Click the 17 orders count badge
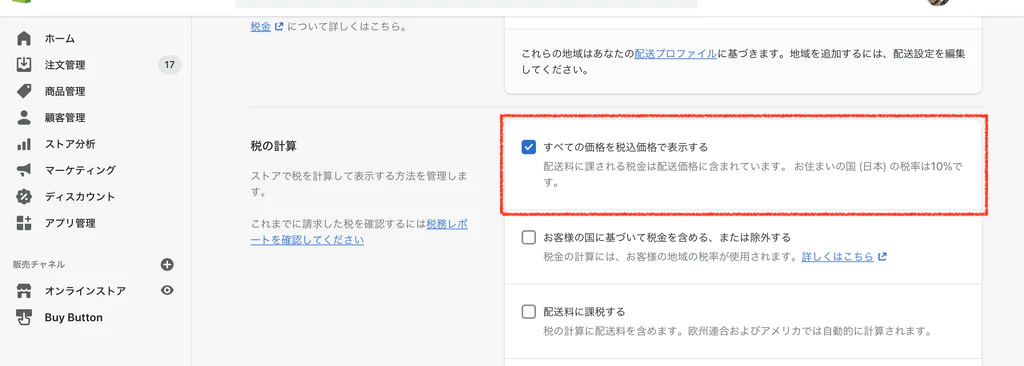The height and width of the screenshot is (366, 1024). [x=170, y=65]
